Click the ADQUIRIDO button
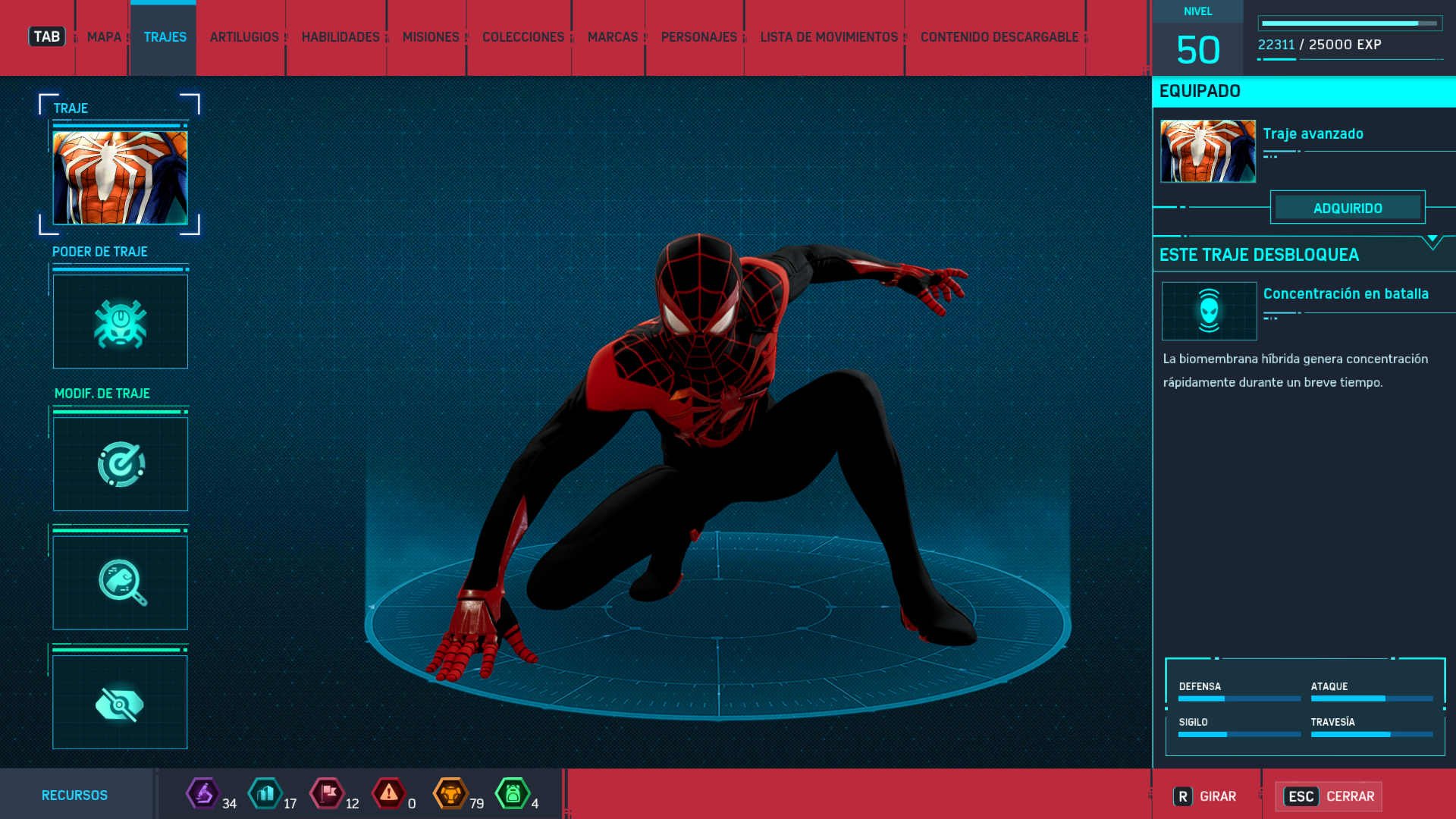The width and height of the screenshot is (1456, 819). tap(1348, 208)
